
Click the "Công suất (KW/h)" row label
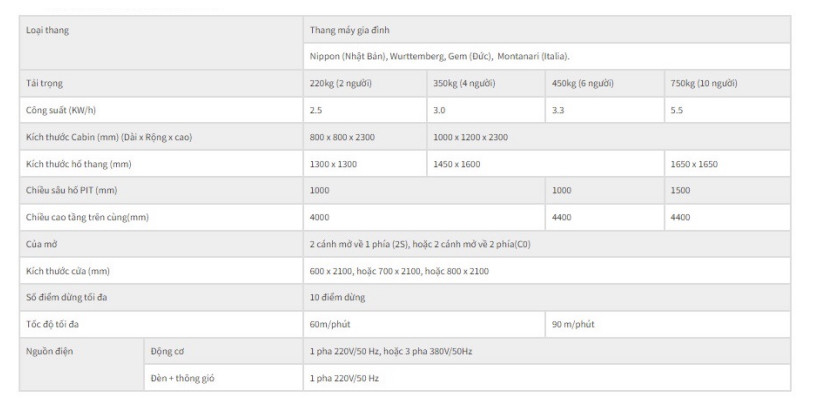coord(160,110)
